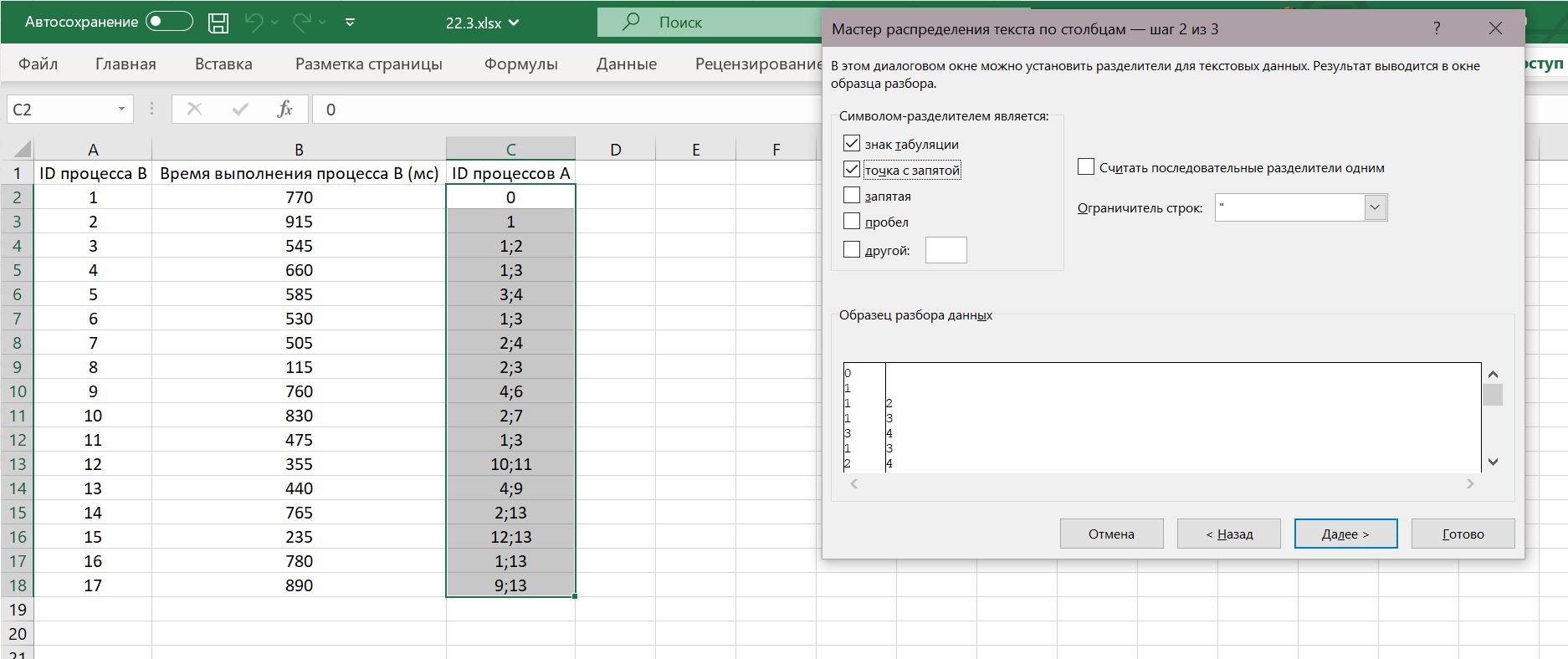Uncheck the 'знак табуляции' checkbox
This screenshot has width=1568, height=659.
852,144
